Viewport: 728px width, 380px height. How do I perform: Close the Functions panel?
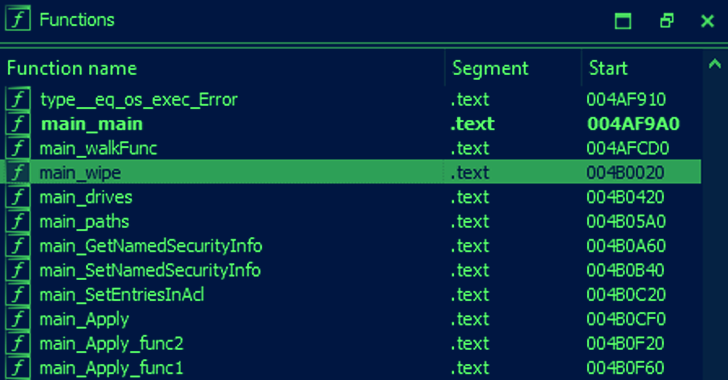click(708, 20)
